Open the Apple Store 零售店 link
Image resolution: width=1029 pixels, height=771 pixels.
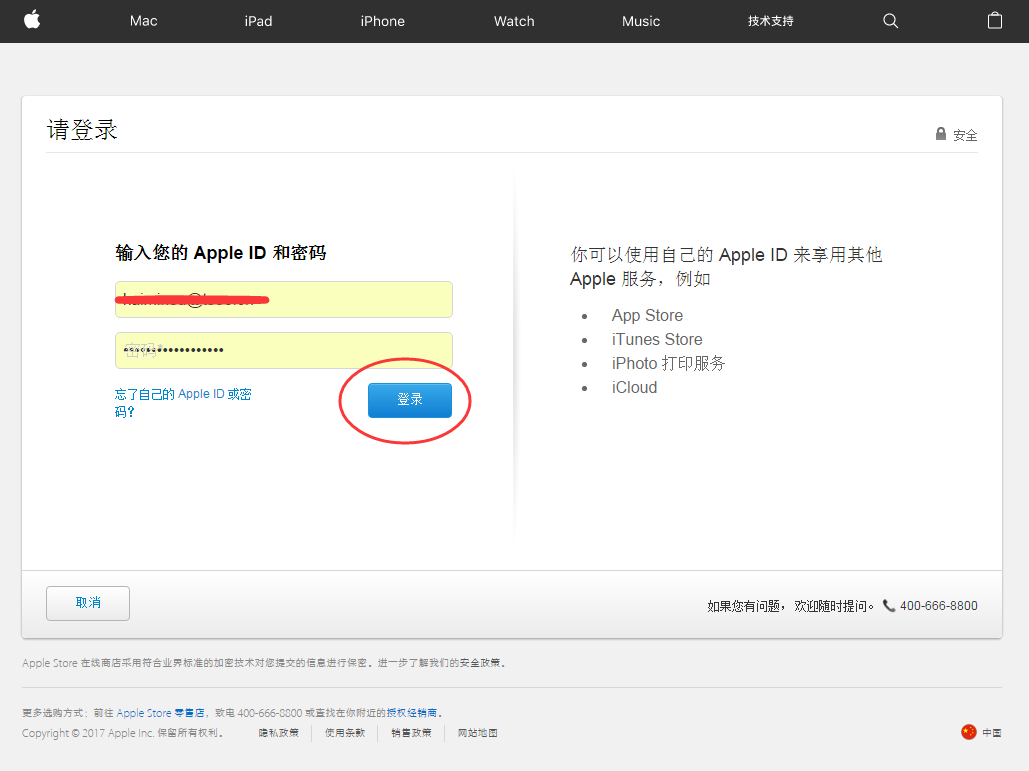(x=160, y=713)
